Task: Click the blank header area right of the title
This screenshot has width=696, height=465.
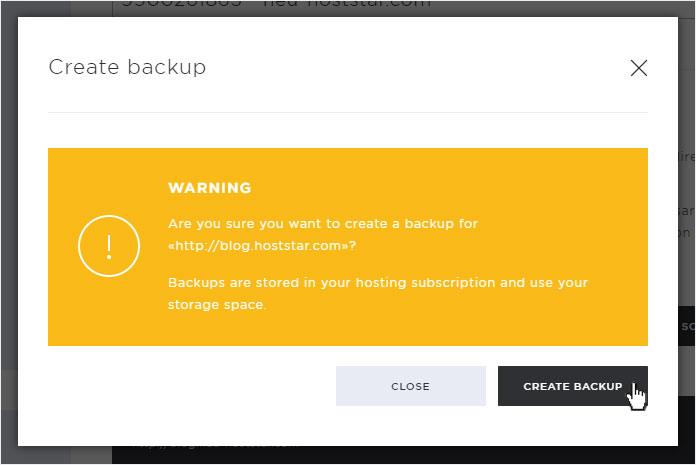Action: (417, 67)
